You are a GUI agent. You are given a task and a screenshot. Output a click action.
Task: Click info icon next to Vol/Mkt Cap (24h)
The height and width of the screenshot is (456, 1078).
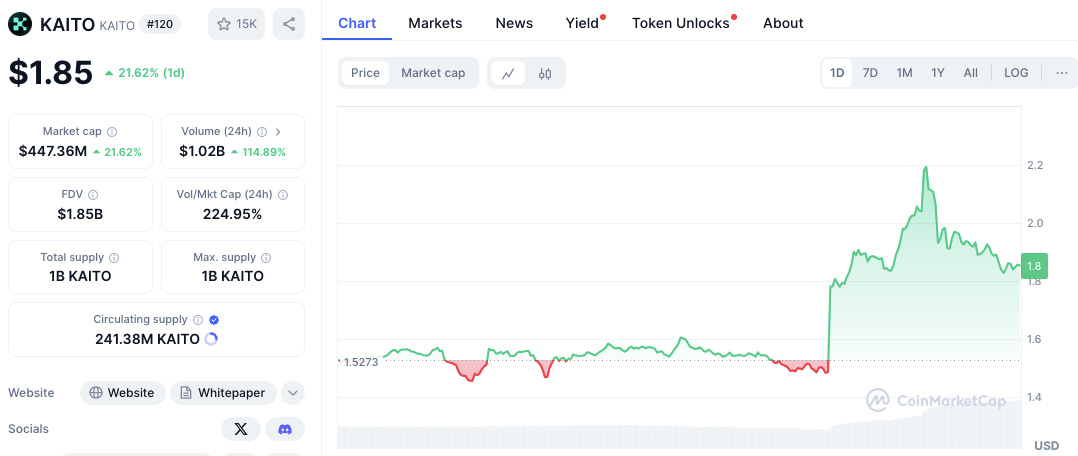coord(283,195)
